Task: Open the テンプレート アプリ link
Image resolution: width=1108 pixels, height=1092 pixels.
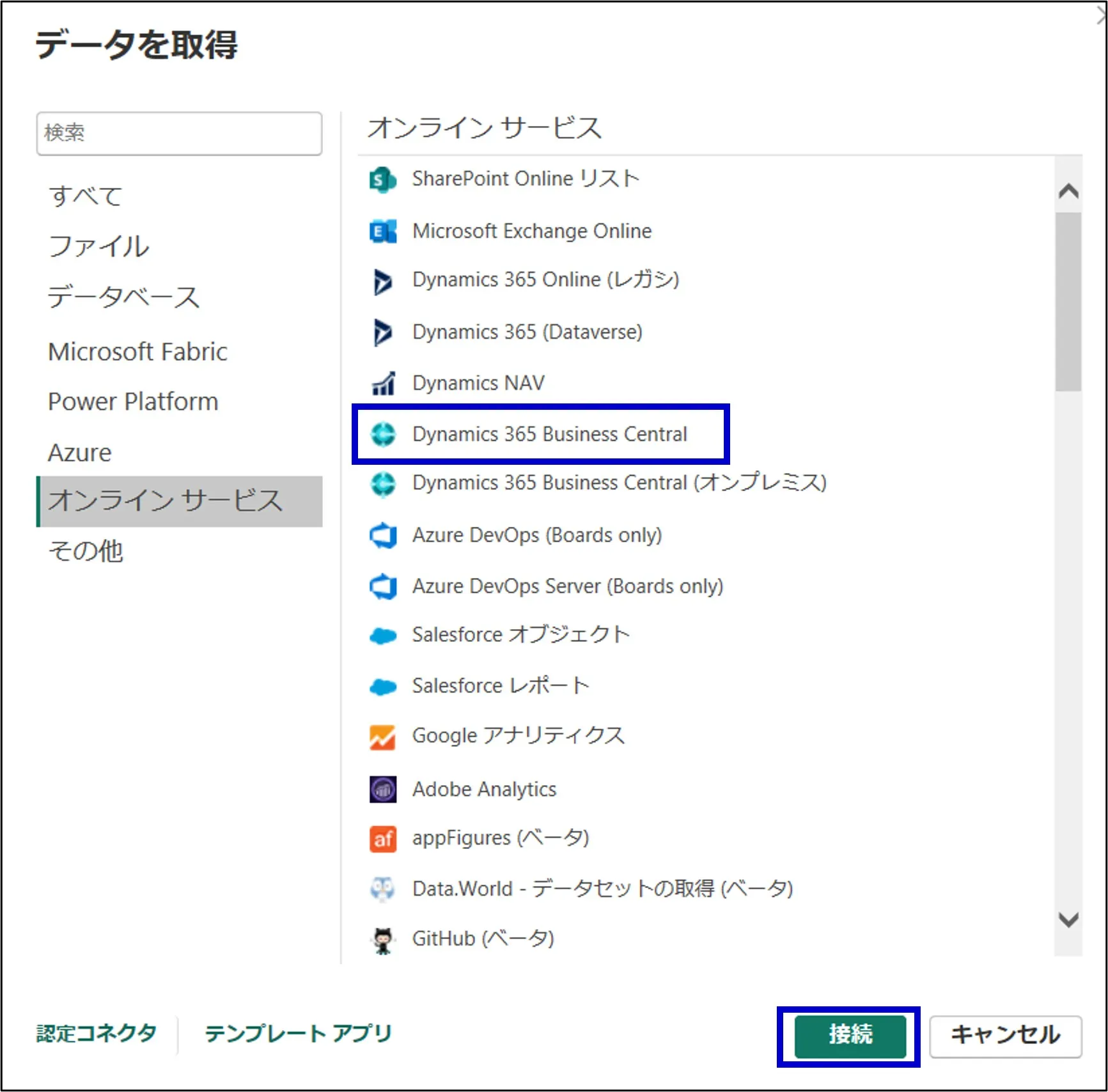Action: tap(298, 1034)
